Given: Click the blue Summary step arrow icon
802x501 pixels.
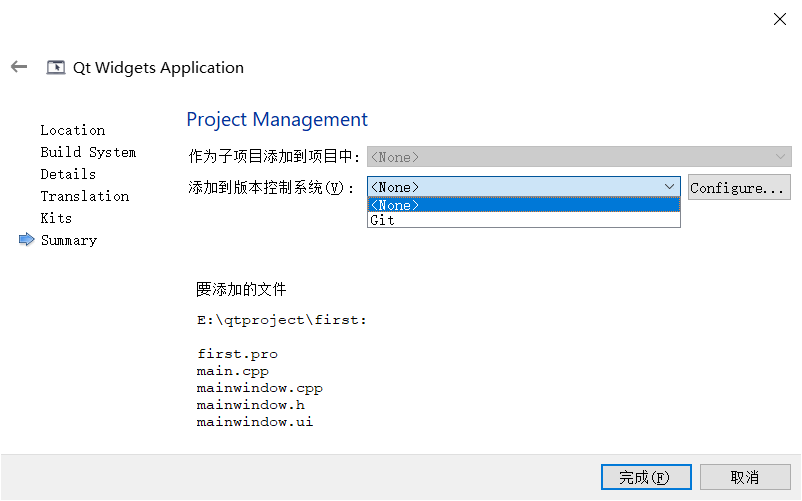Looking at the screenshot, I should 27,240.
